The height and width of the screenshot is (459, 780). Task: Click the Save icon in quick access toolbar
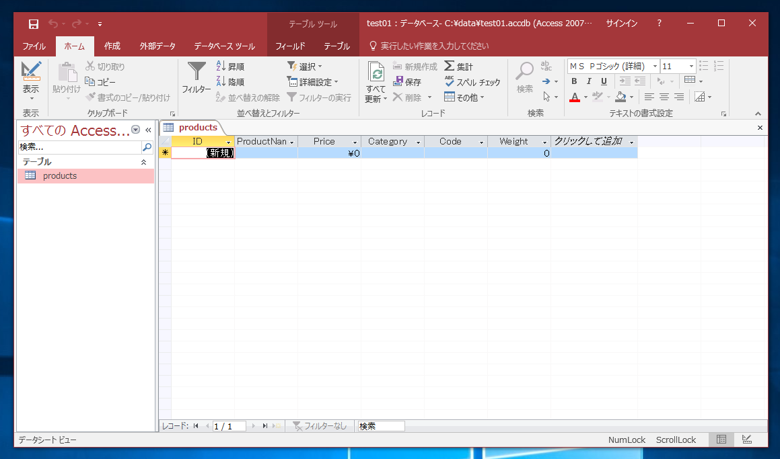(x=33, y=23)
